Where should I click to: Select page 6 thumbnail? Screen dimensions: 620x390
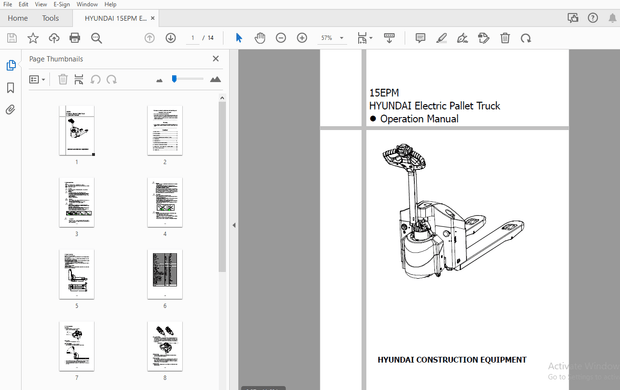pos(165,275)
